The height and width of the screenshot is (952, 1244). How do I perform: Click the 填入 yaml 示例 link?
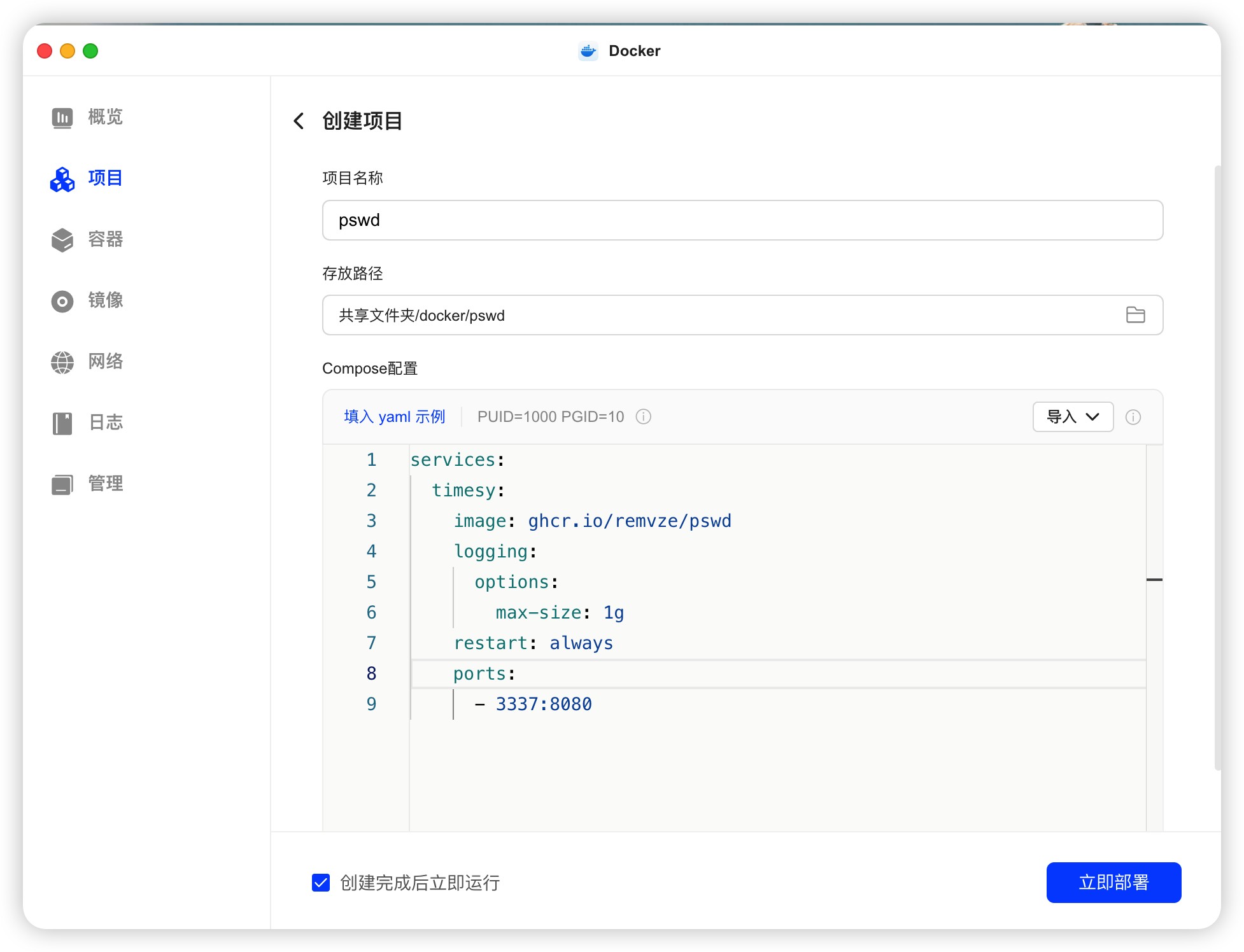pyautogui.click(x=394, y=417)
